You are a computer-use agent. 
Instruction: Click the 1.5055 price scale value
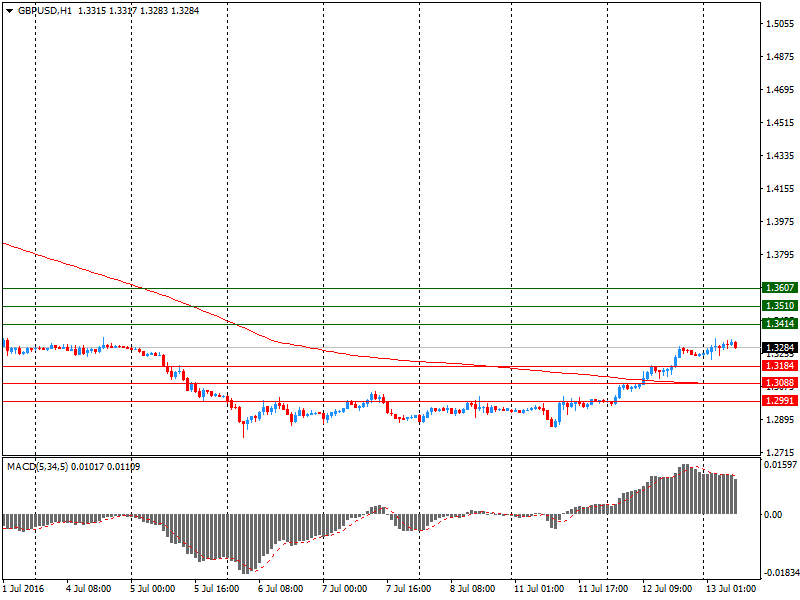[780, 23]
